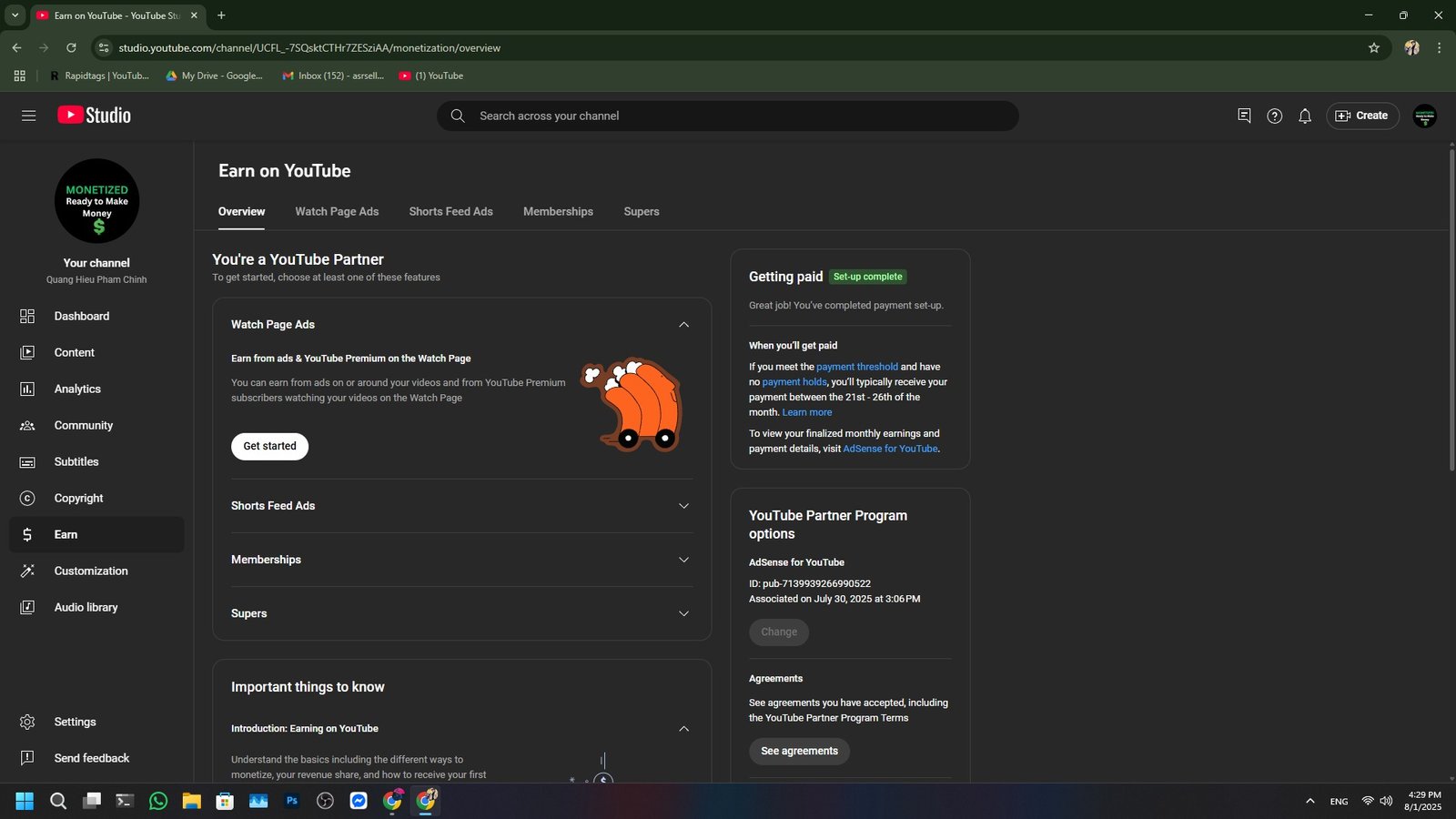Open the Windows Start menu
The height and width of the screenshot is (819, 1456).
25,801
